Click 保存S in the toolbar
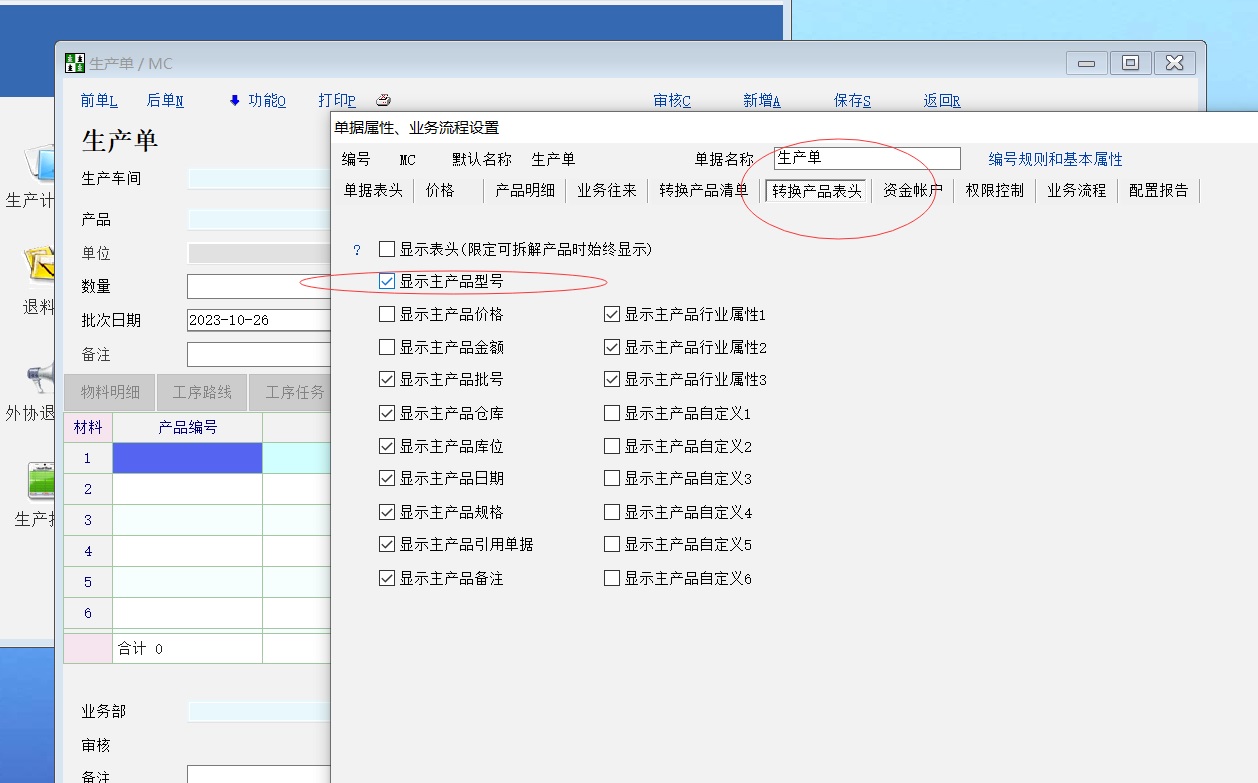1258x783 pixels. coord(852,100)
